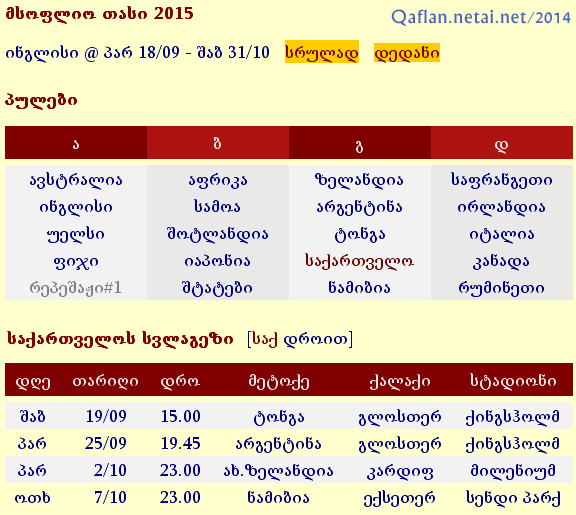Click pool დ column header
This screenshot has height=515, width=576.
click(502, 143)
